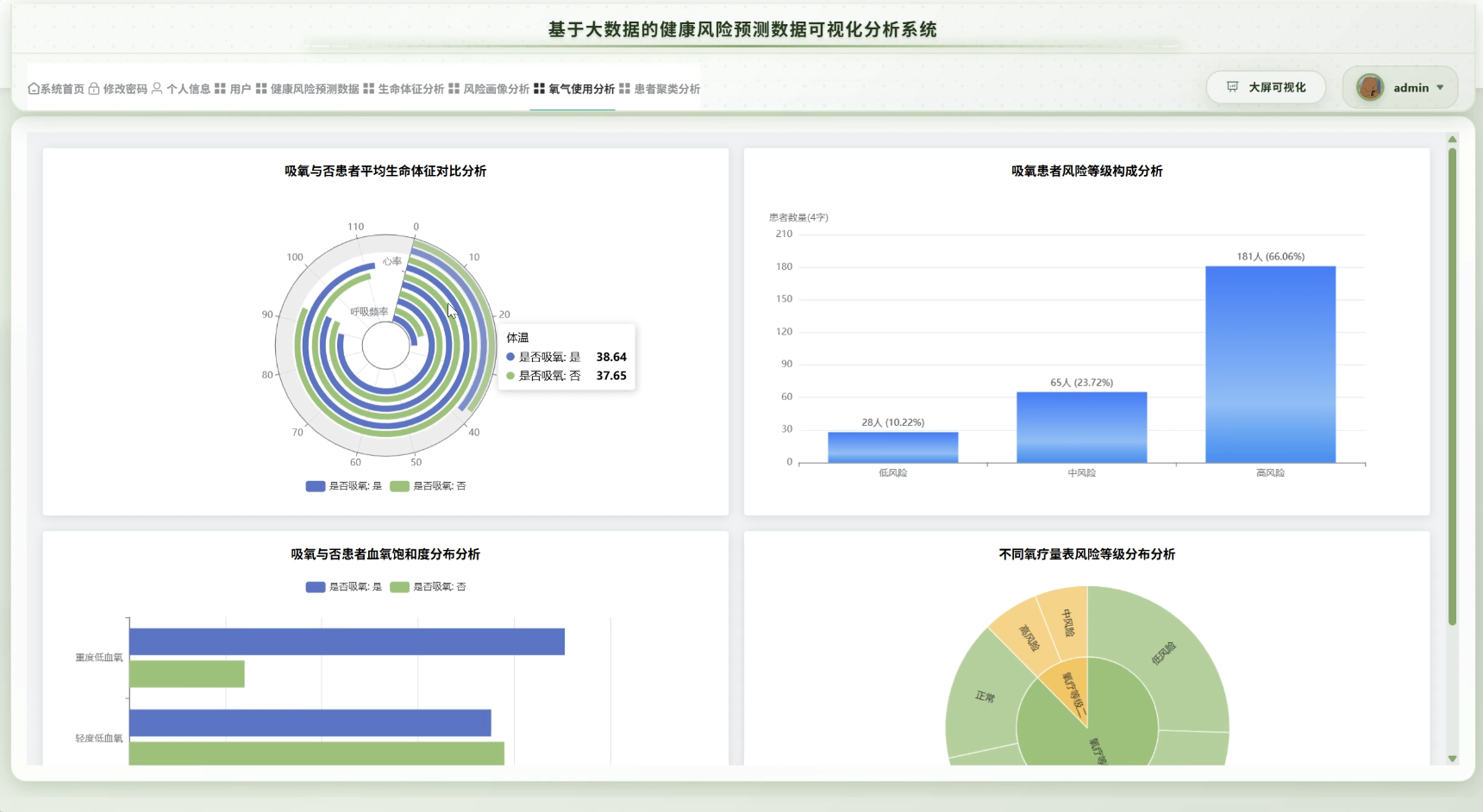Click title 不同氧疗量表风险等级分布分析
Viewport: 1483px width, 812px height.
coord(1086,554)
